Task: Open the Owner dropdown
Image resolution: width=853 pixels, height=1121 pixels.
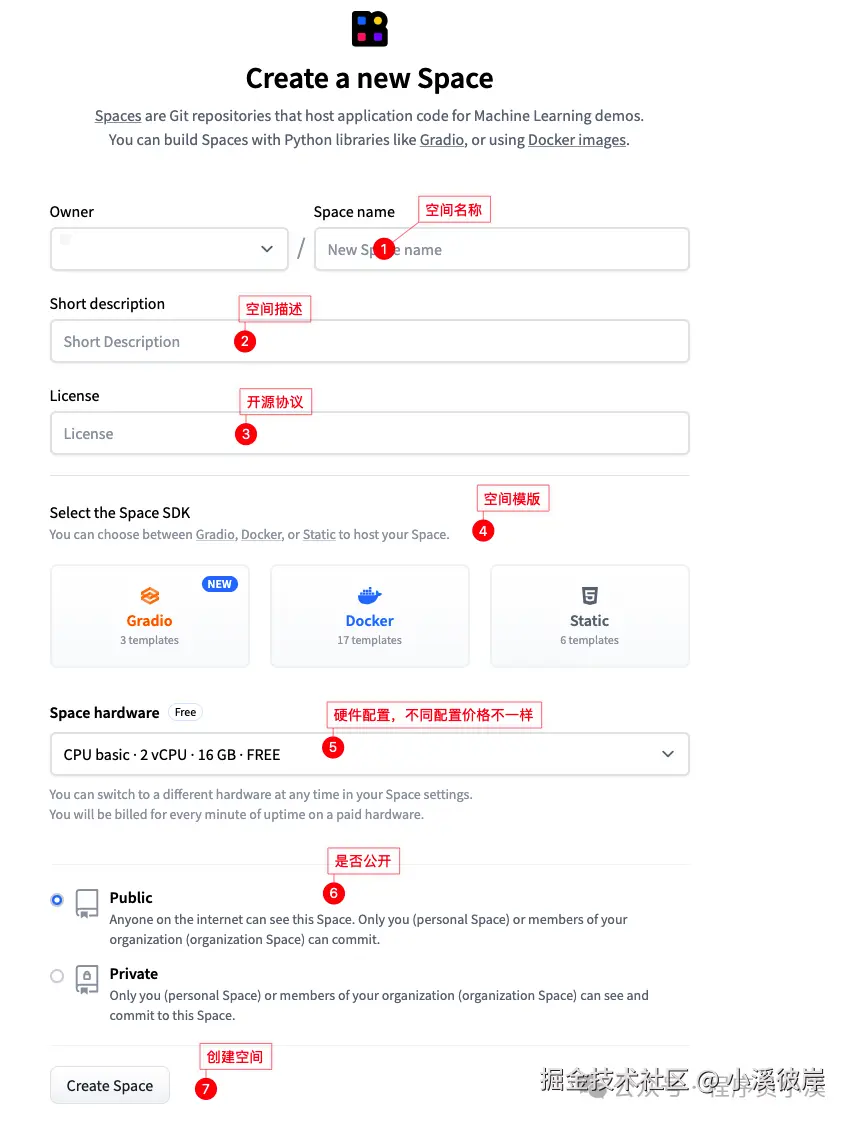Action: [169, 249]
